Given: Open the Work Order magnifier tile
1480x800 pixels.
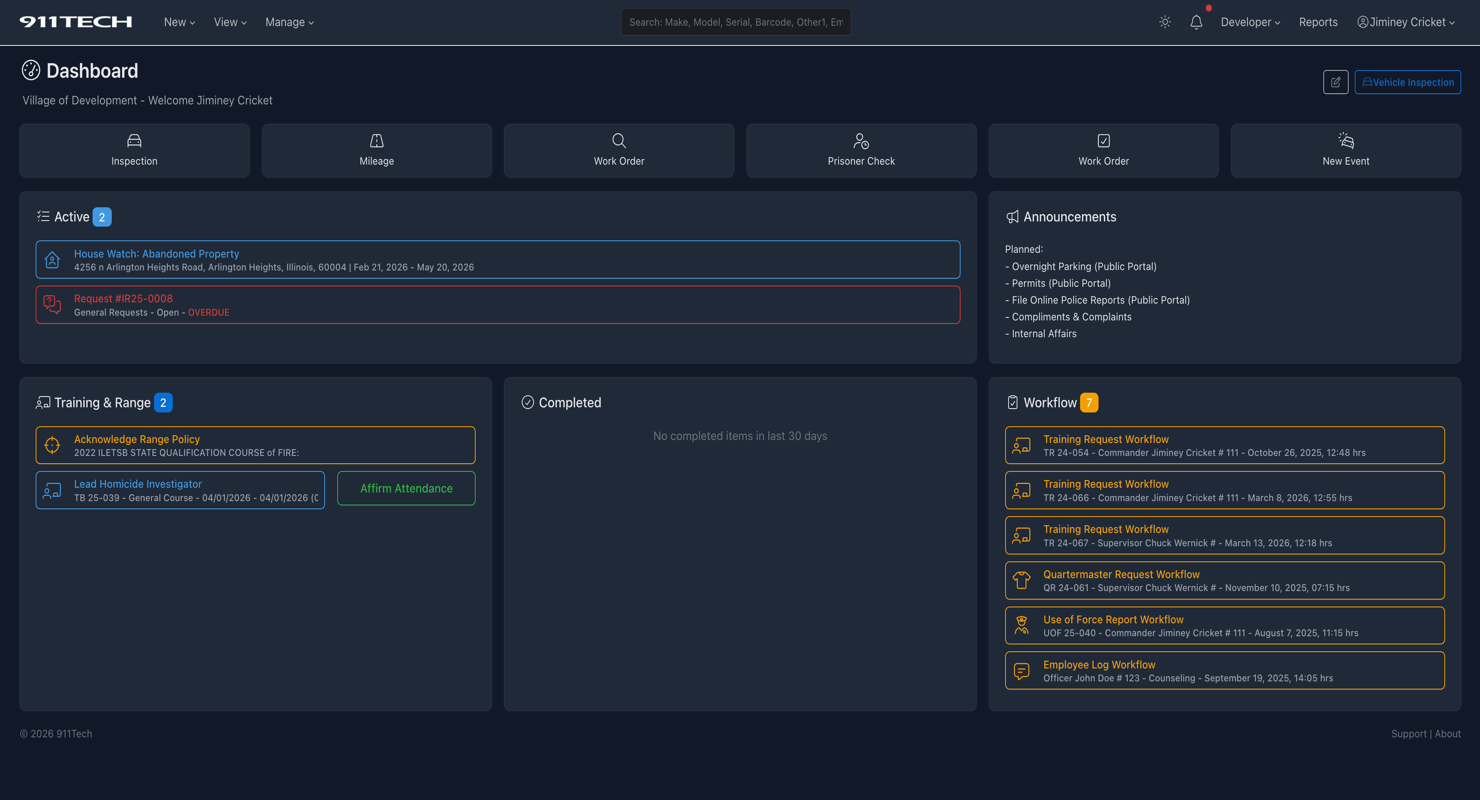Looking at the screenshot, I should point(619,150).
